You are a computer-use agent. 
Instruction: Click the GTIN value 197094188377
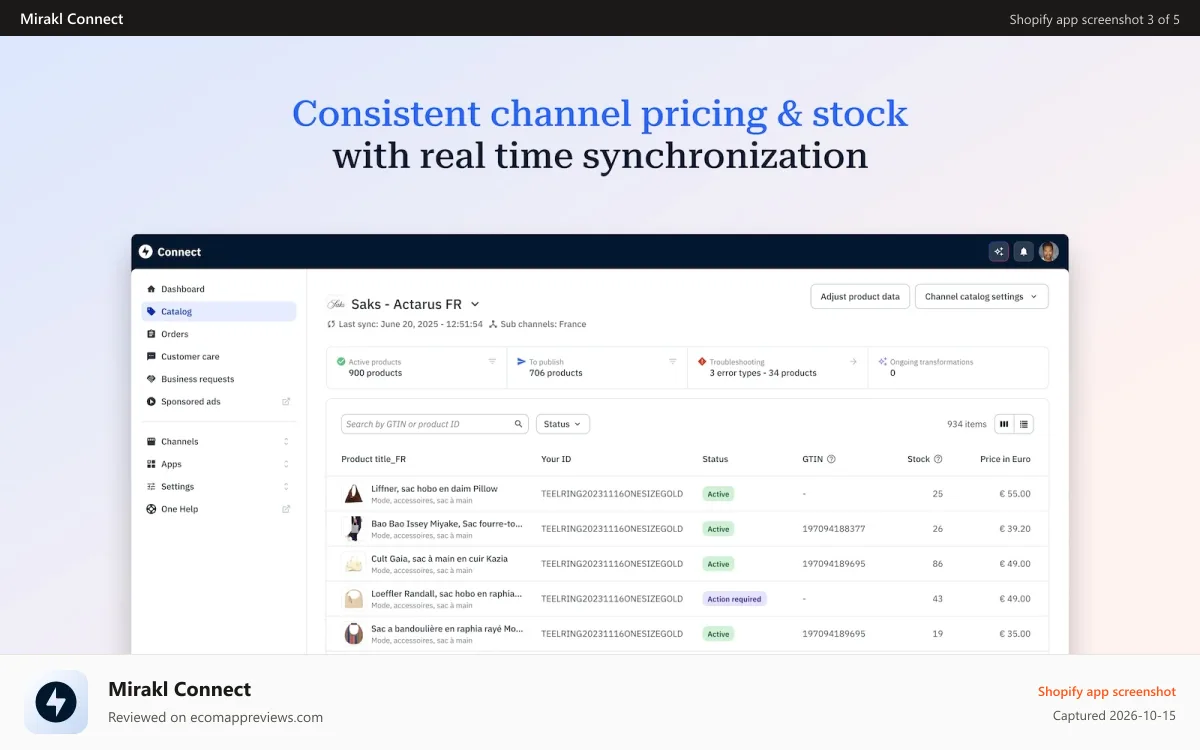tap(834, 529)
